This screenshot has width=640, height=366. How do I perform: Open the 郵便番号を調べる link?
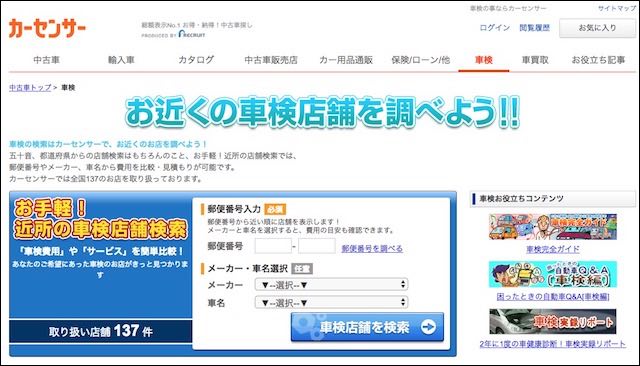click(x=372, y=248)
